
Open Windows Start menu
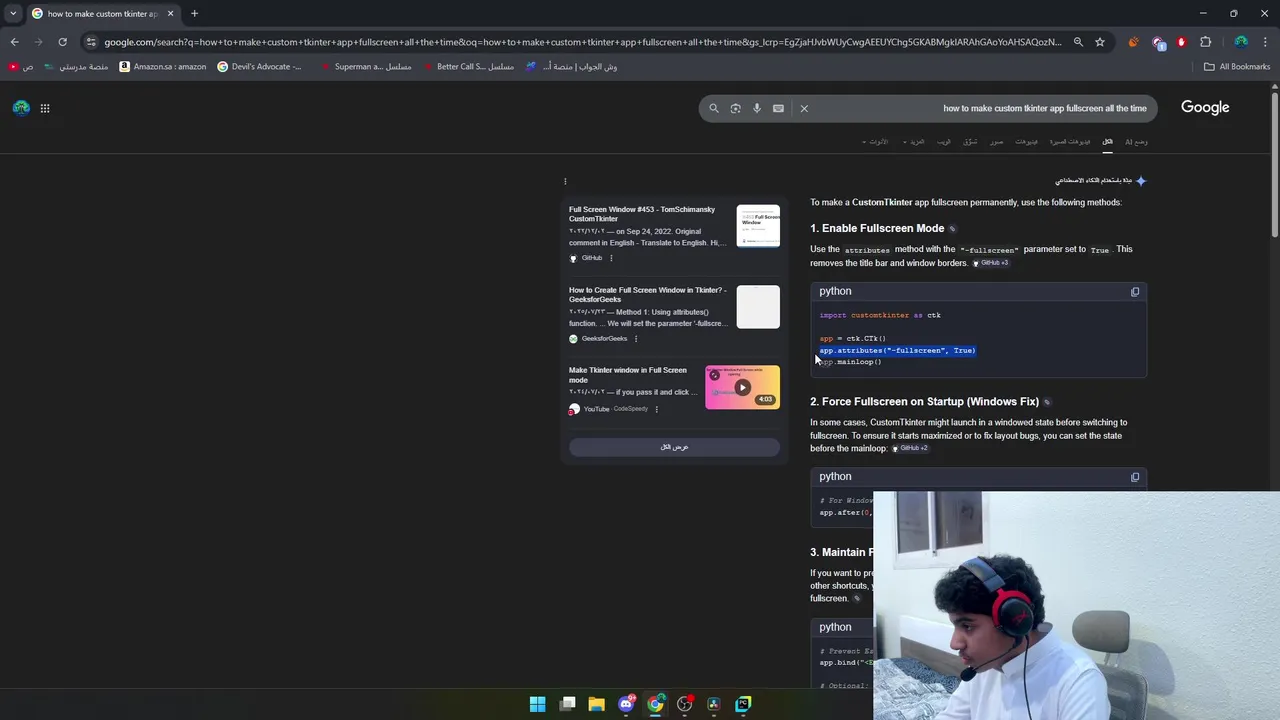coord(537,704)
